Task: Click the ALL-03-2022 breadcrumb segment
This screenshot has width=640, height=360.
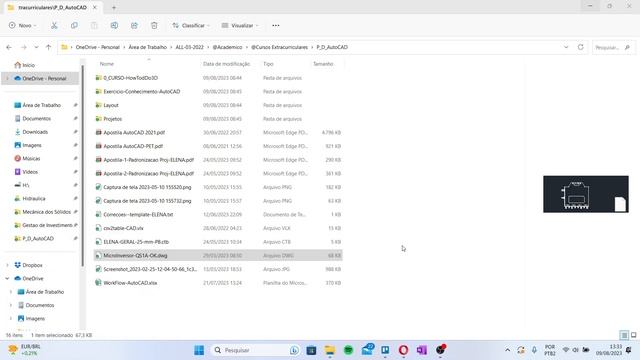Action: click(189, 47)
